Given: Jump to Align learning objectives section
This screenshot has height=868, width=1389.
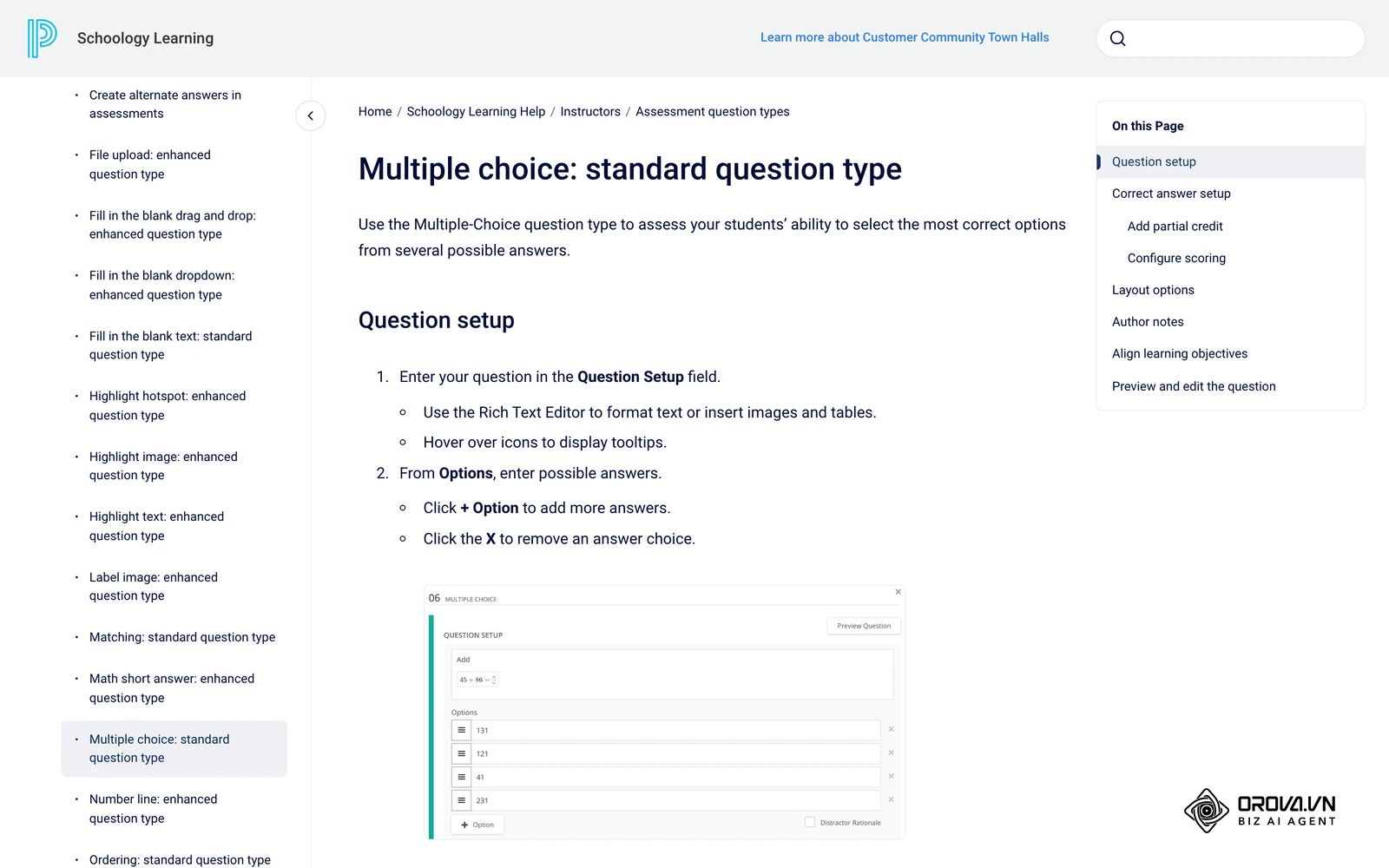Looking at the screenshot, I should [1180, 354].
